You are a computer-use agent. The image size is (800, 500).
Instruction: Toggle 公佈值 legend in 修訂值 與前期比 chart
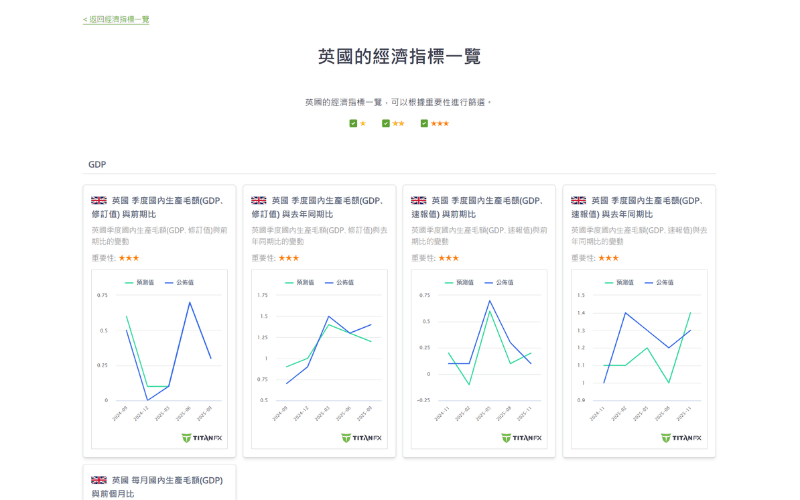[179, 282]
